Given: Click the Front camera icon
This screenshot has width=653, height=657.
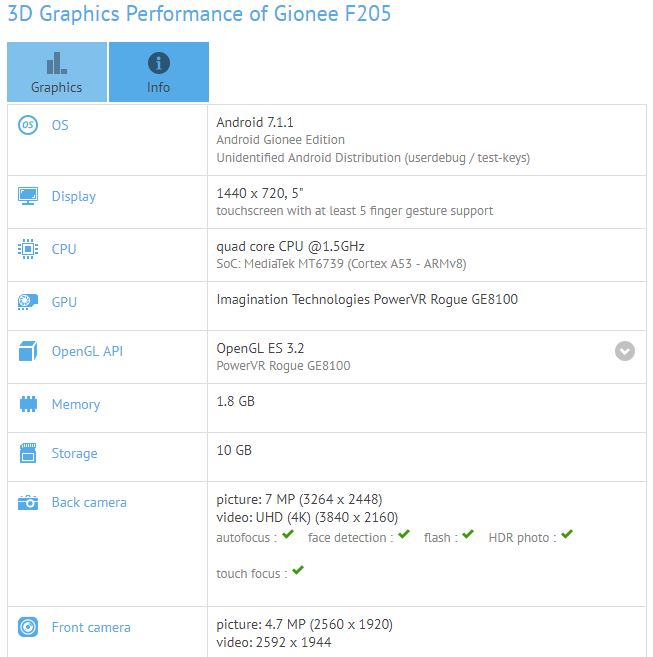Looking at the screenshot, I should coord(27,627).
